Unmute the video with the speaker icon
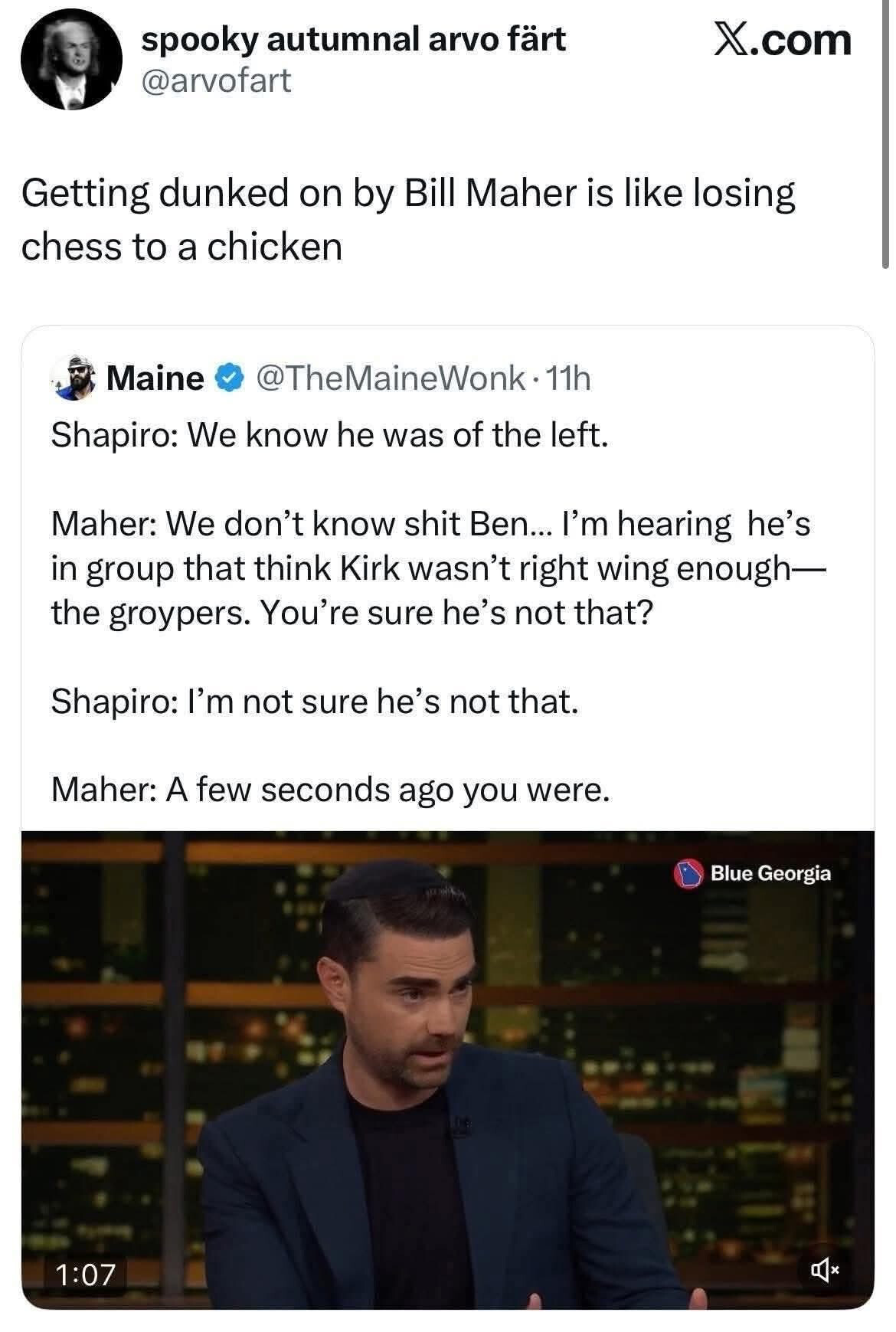The image size is (896, 1332). click(825, 1272)
